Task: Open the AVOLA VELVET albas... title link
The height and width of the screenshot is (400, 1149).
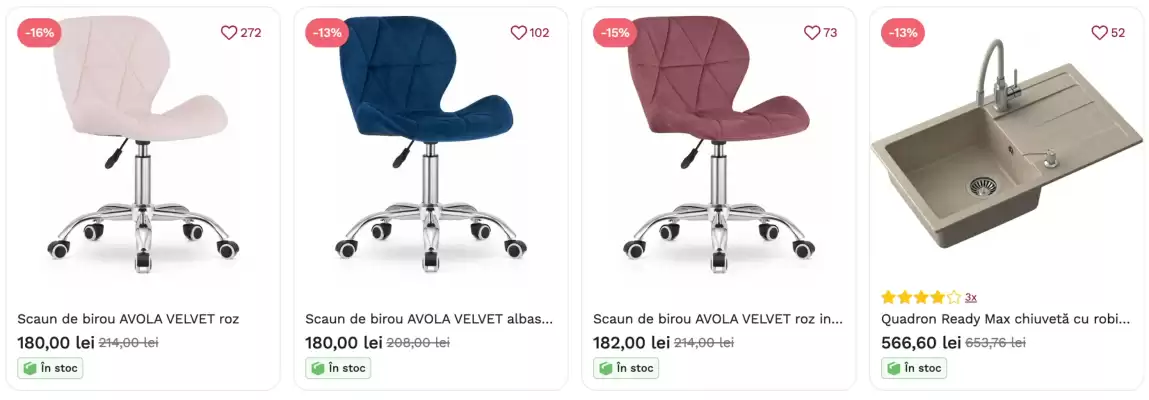Action: click(x=429, y=319)
